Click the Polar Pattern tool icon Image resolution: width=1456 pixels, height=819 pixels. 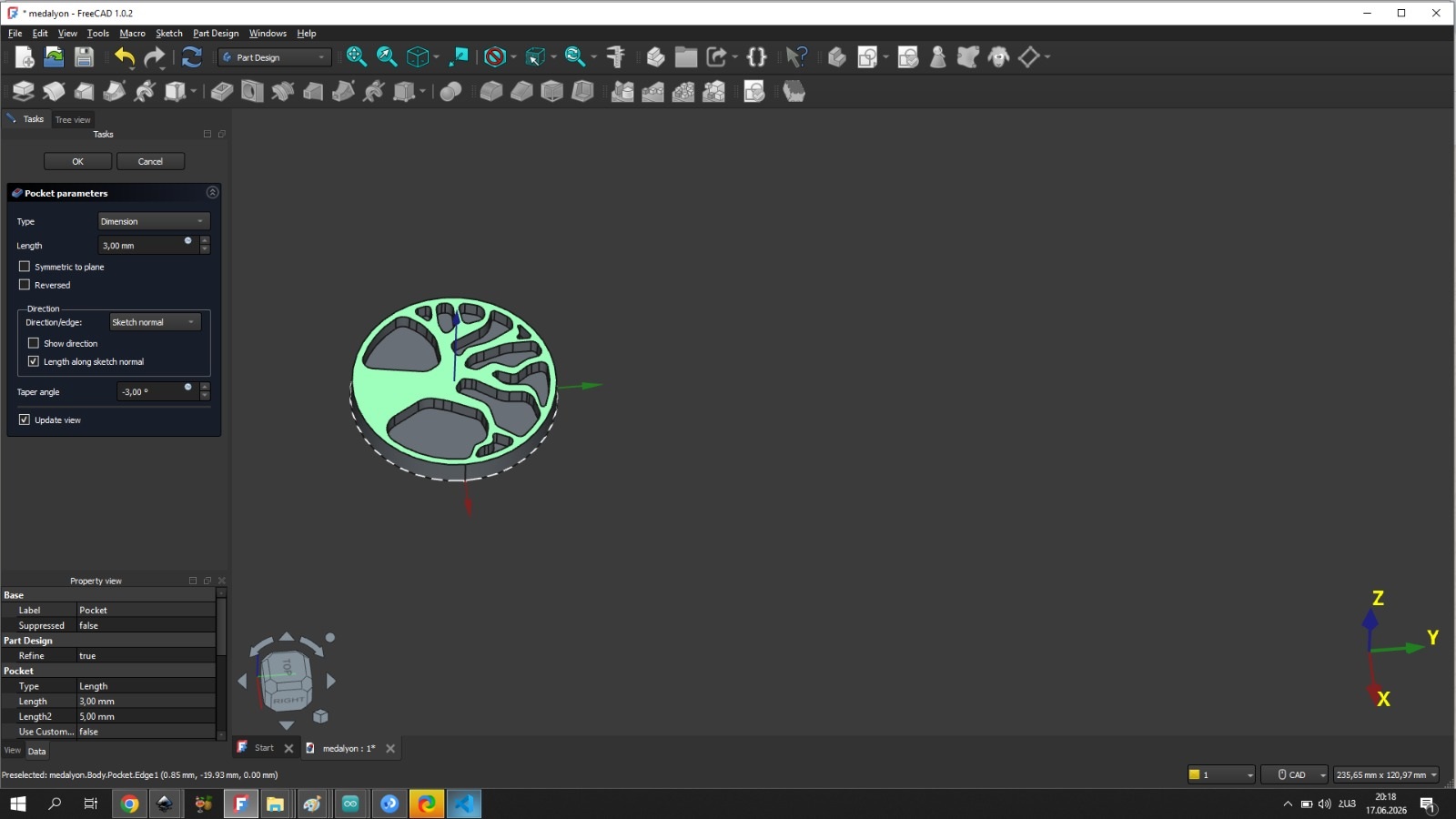683,91
